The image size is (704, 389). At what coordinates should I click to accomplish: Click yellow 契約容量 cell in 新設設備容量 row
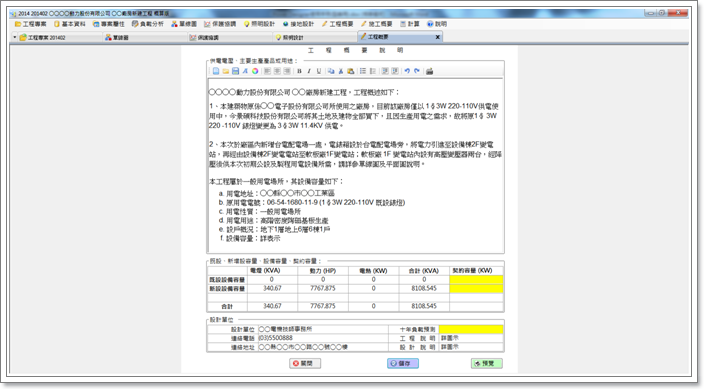[476, 288]
